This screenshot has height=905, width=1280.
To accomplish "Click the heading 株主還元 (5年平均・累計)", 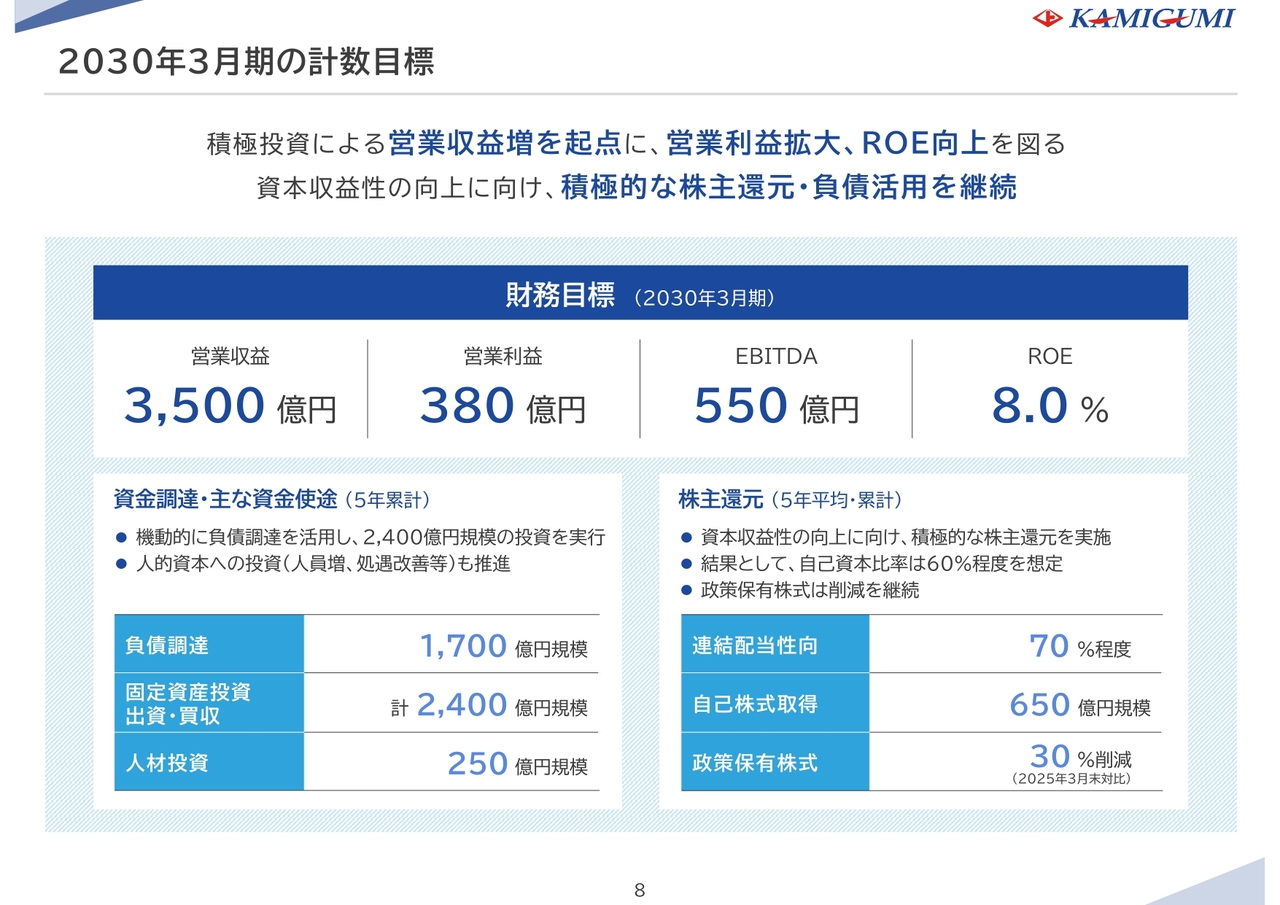I will [x=790, y=499].
